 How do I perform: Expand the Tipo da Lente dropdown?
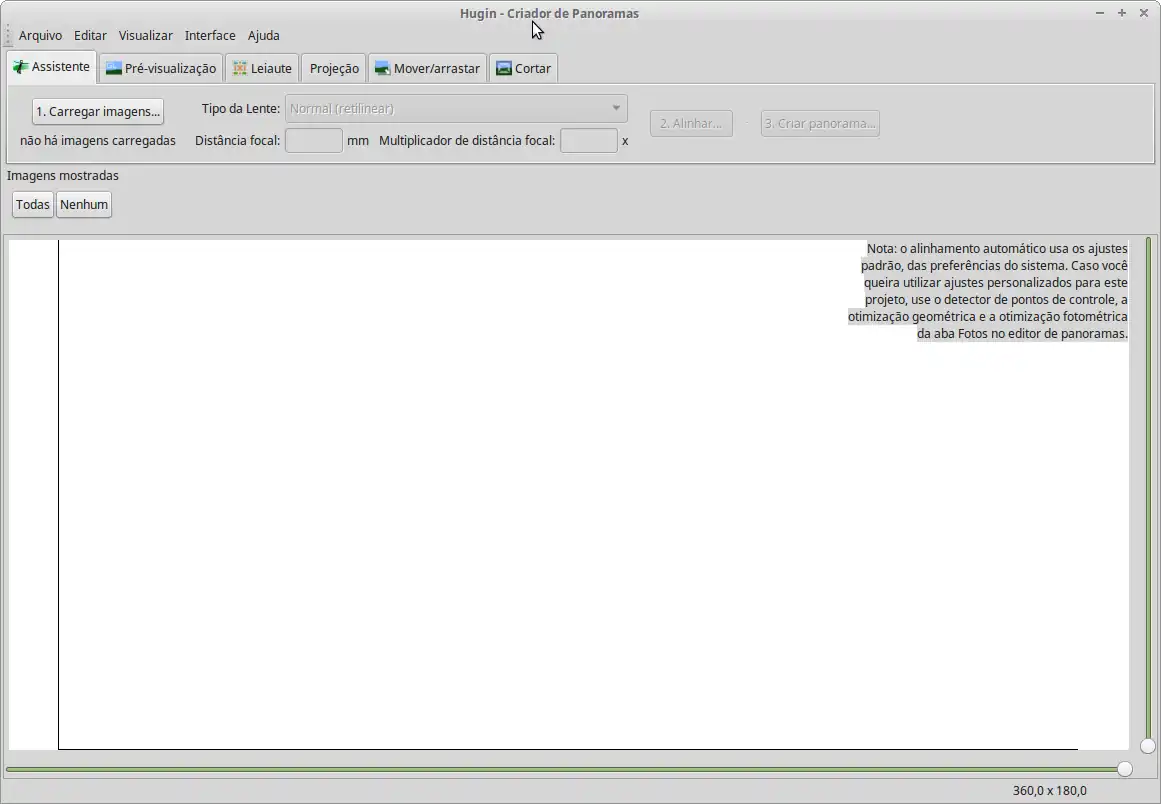click(x=456, y=109)
